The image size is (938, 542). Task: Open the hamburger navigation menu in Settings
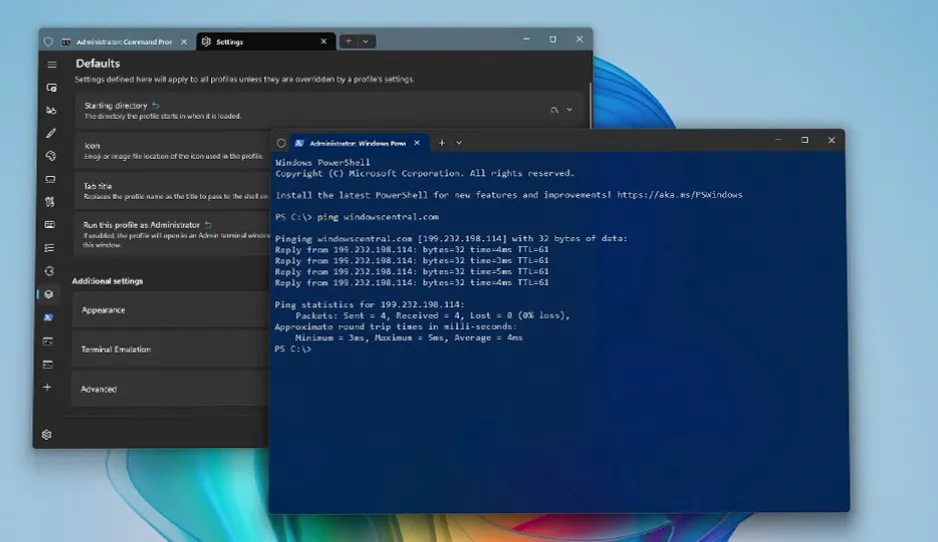(52, 65)
